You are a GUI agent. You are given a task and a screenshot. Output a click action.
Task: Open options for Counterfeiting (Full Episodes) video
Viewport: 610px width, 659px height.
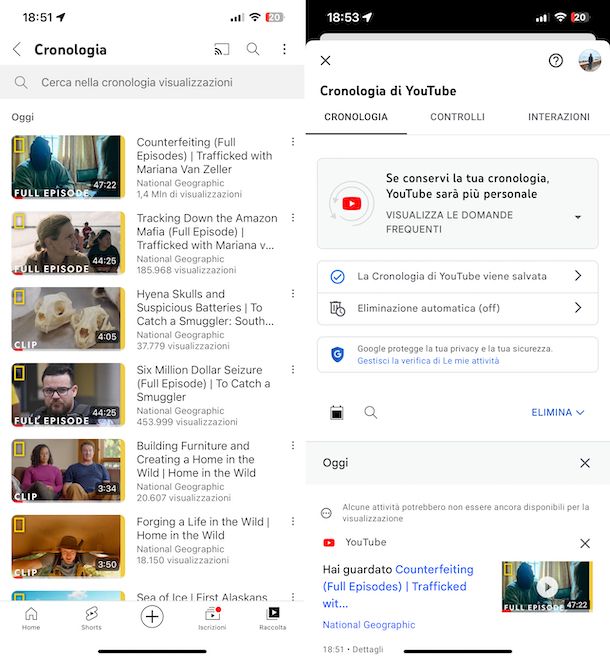[293, 142]
